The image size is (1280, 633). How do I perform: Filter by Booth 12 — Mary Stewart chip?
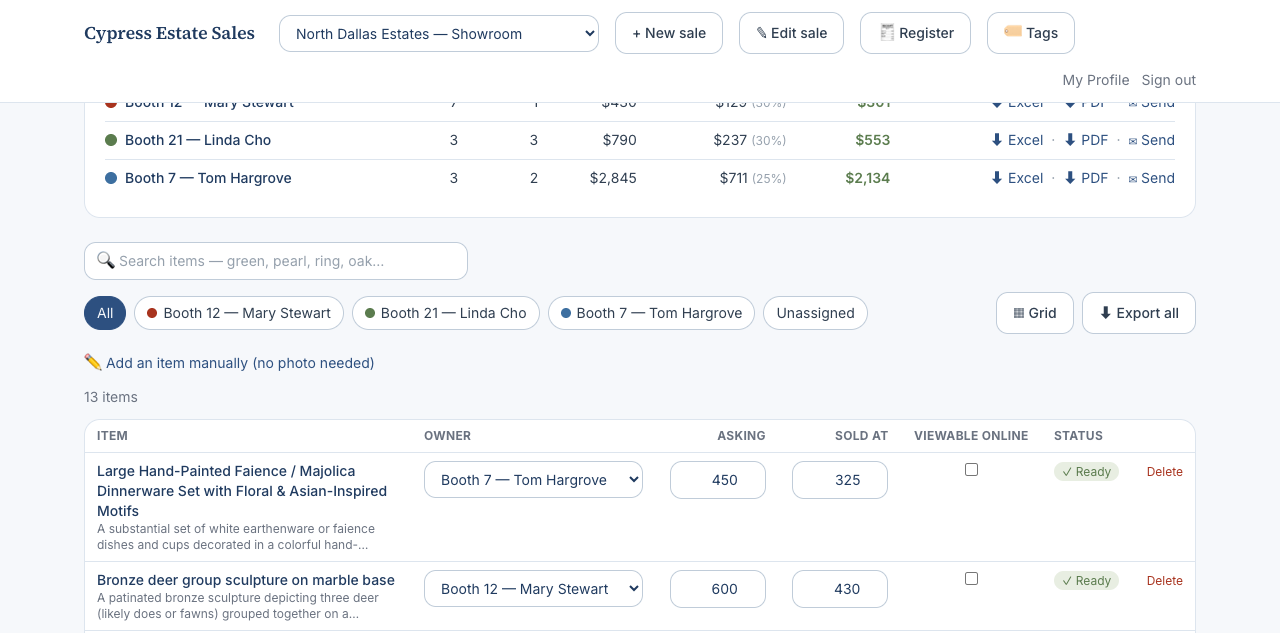[x=239, y=313]
